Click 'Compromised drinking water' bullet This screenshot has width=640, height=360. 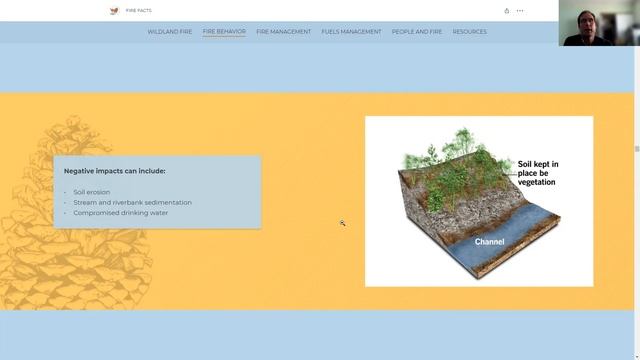(121, 213)
